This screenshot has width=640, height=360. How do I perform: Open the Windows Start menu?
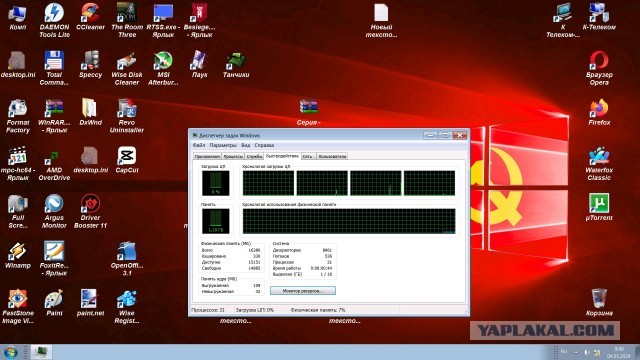click(10, 352)
